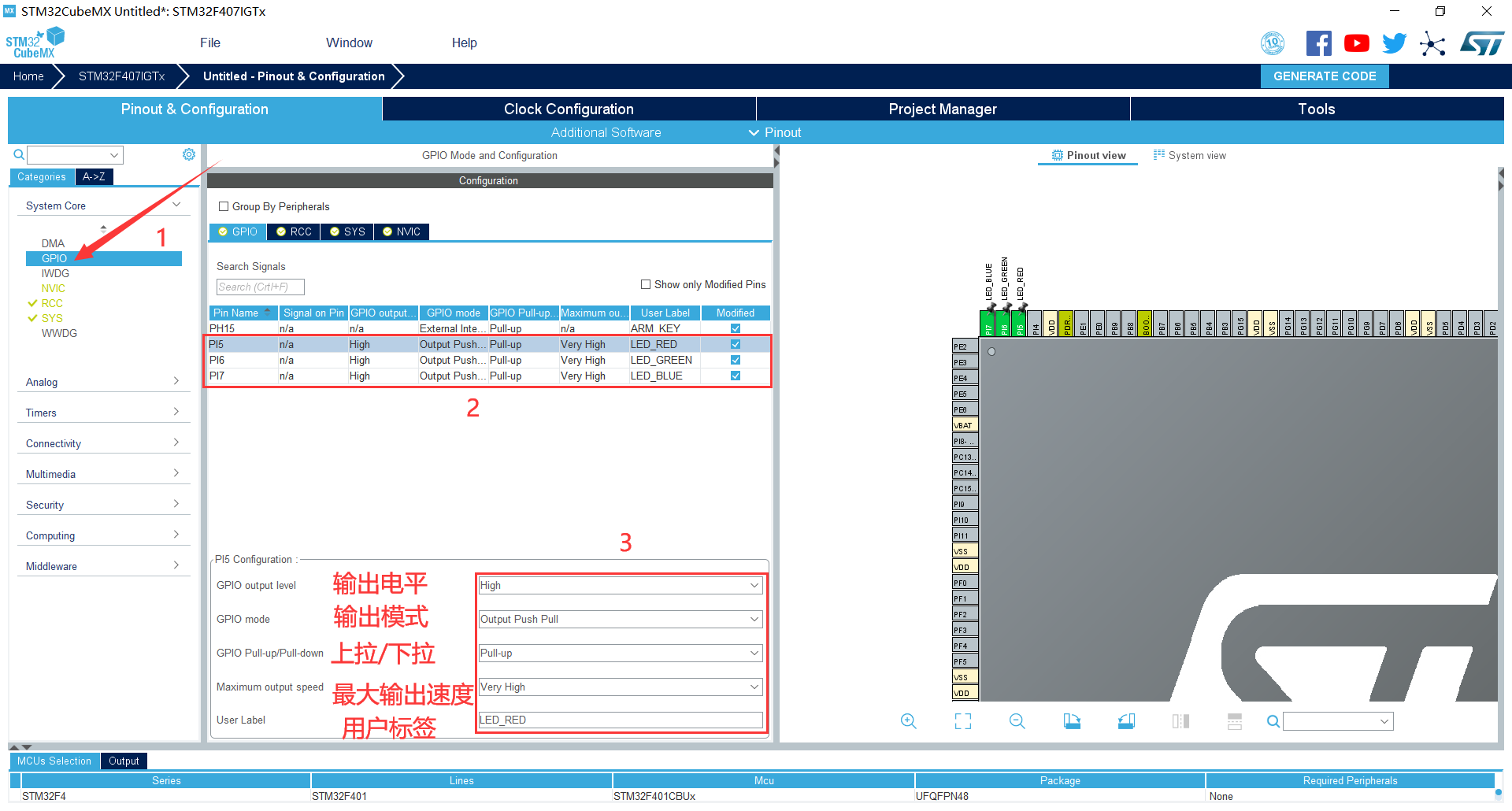Open the Maximum output speed dropdown

pyautogui.click(x=621, y=687)
